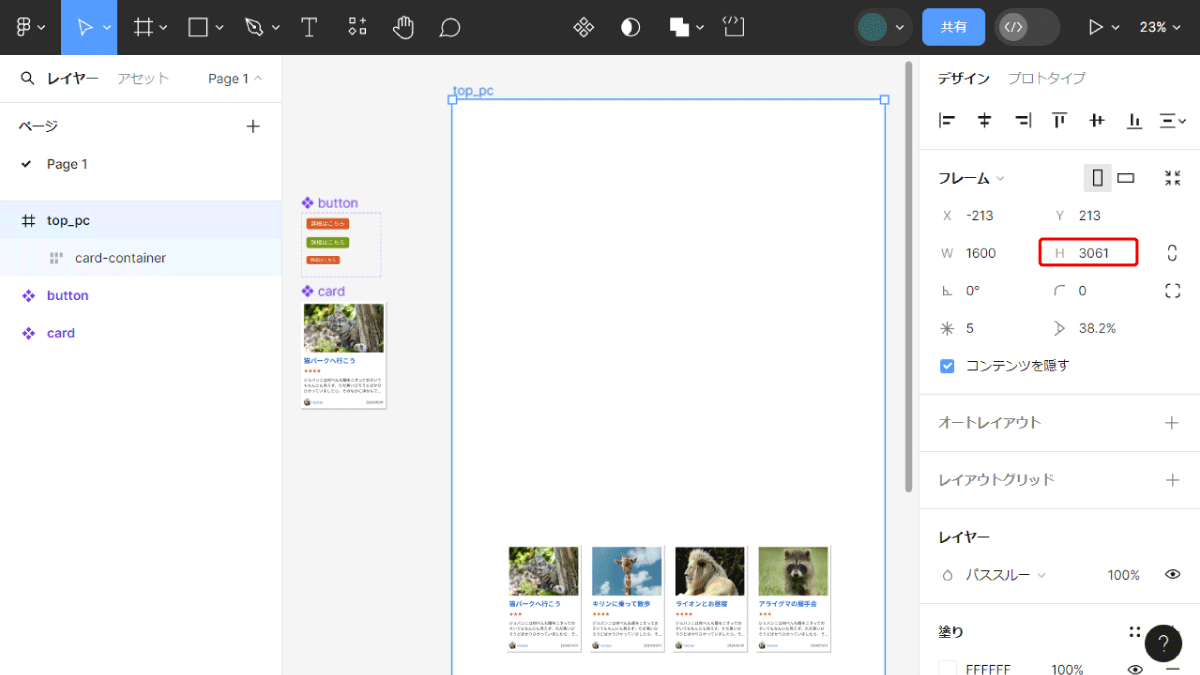The height and width of the screenshot is (675, 1200).
Task: Add a new page with the plus icon
Action: point(253,126)
